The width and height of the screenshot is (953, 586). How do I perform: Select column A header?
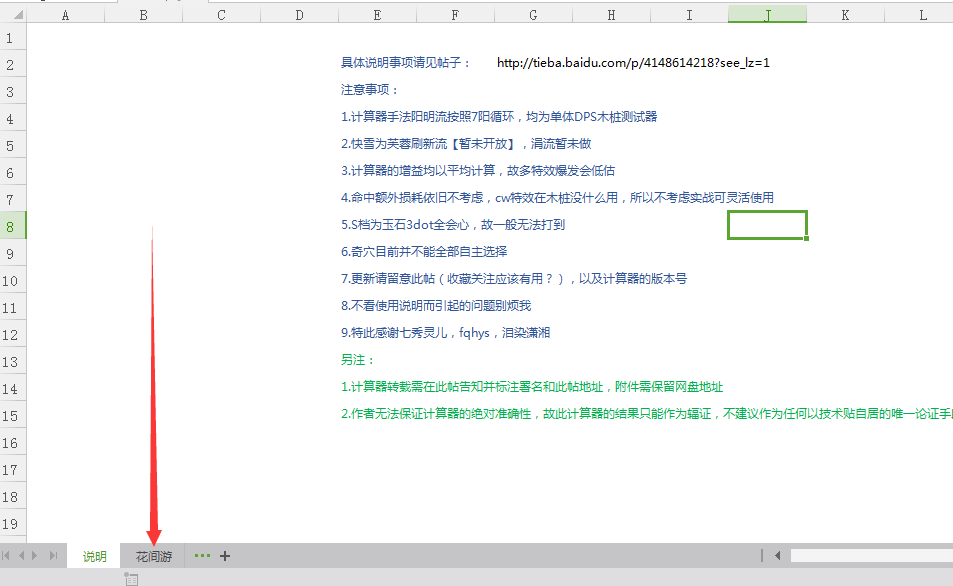pyautogui.click(x=66, y=15)
